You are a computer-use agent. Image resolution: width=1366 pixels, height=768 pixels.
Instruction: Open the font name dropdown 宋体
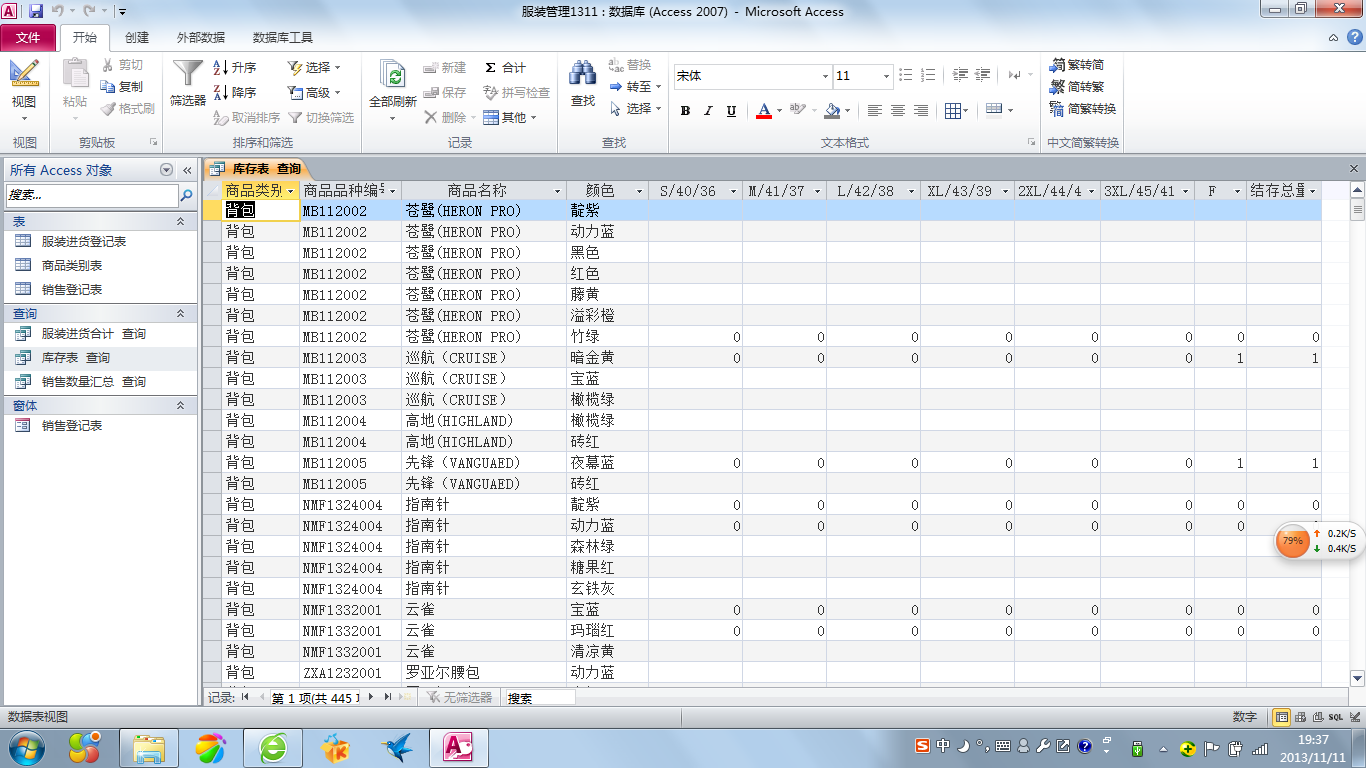825,76
